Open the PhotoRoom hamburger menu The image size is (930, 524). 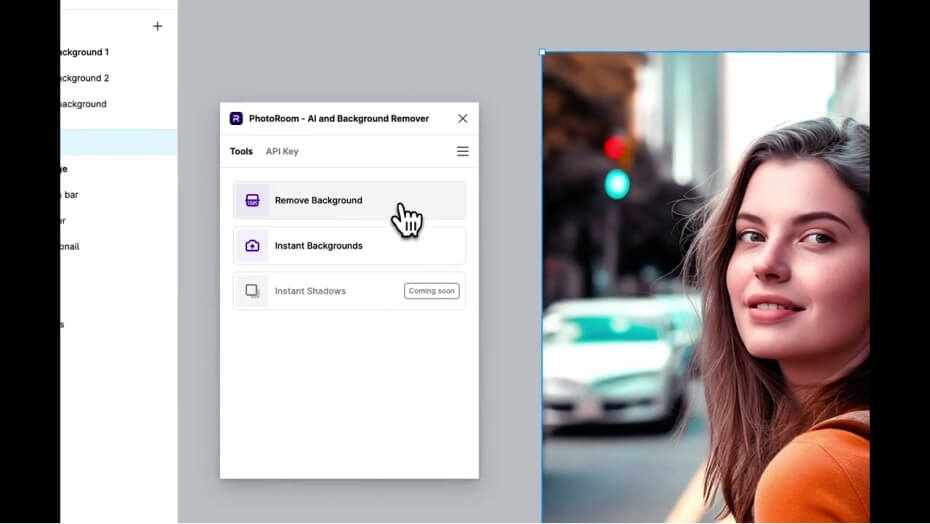(x=462, y=152)
